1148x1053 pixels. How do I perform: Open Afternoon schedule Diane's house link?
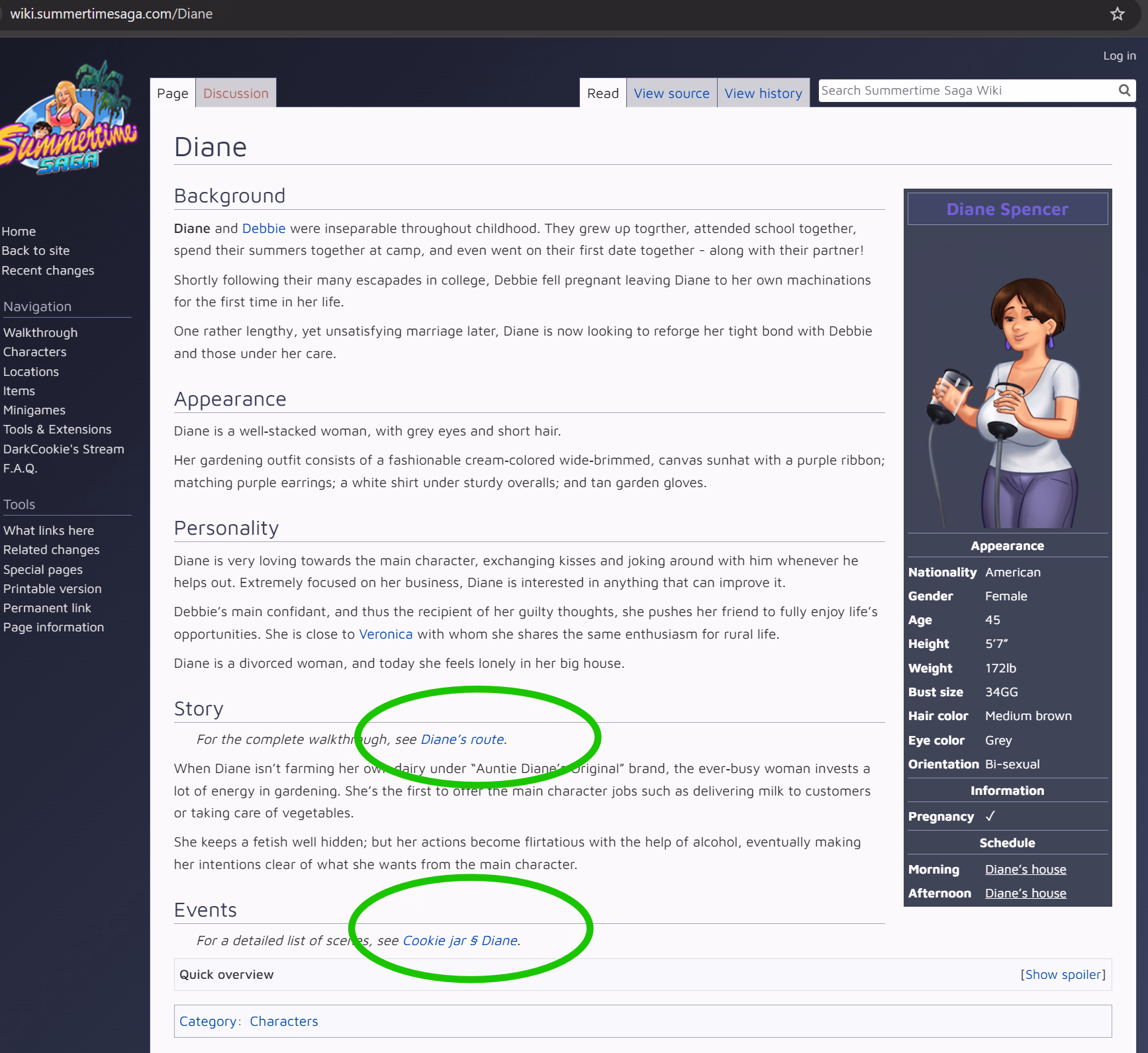1026,893
